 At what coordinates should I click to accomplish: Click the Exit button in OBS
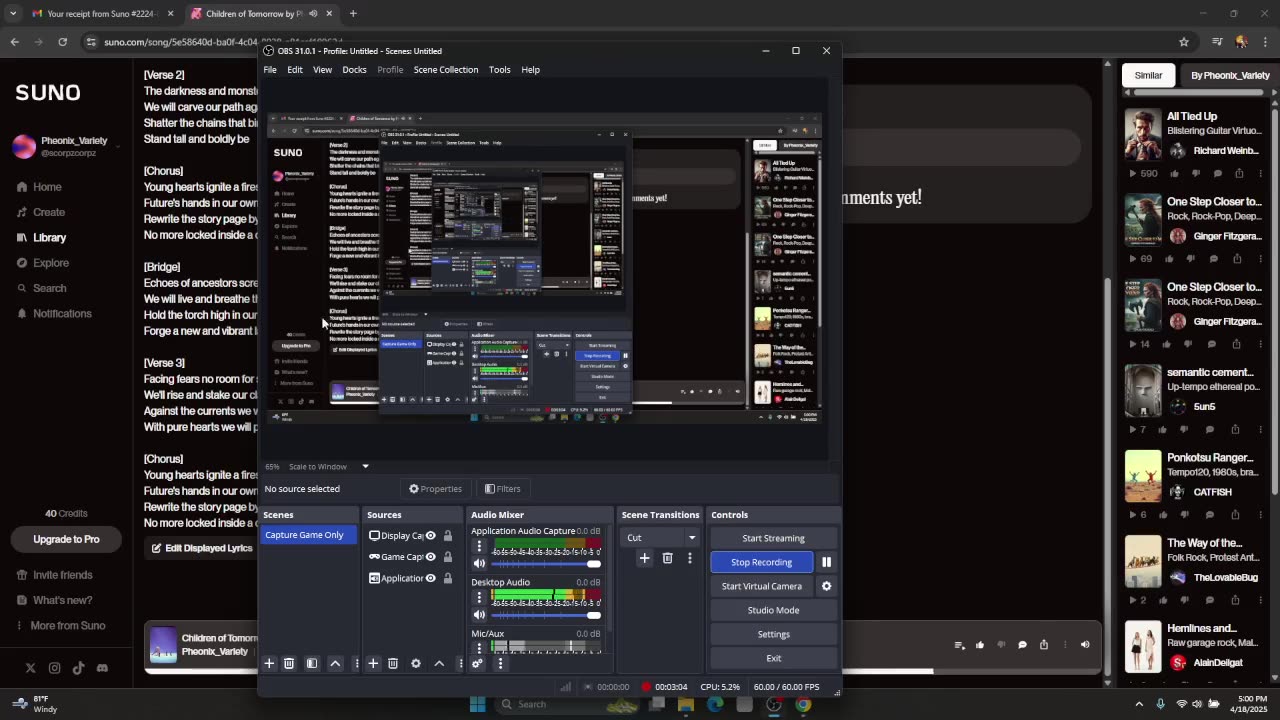(x=773, y=658)
